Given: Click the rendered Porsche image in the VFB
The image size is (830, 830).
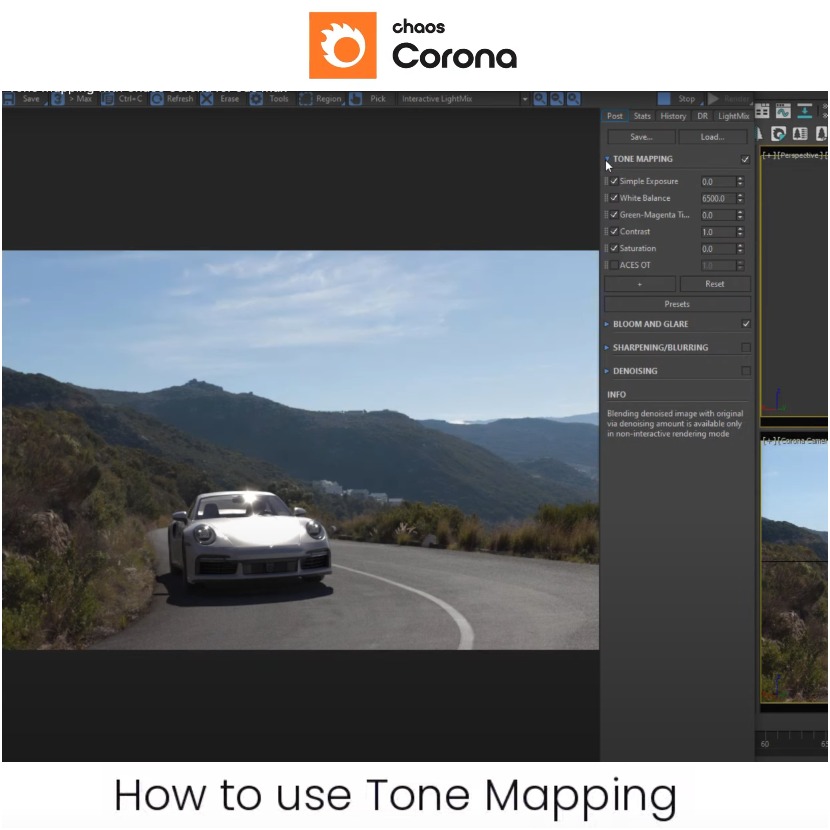Looking at the screenshot, I should point(301,450).
